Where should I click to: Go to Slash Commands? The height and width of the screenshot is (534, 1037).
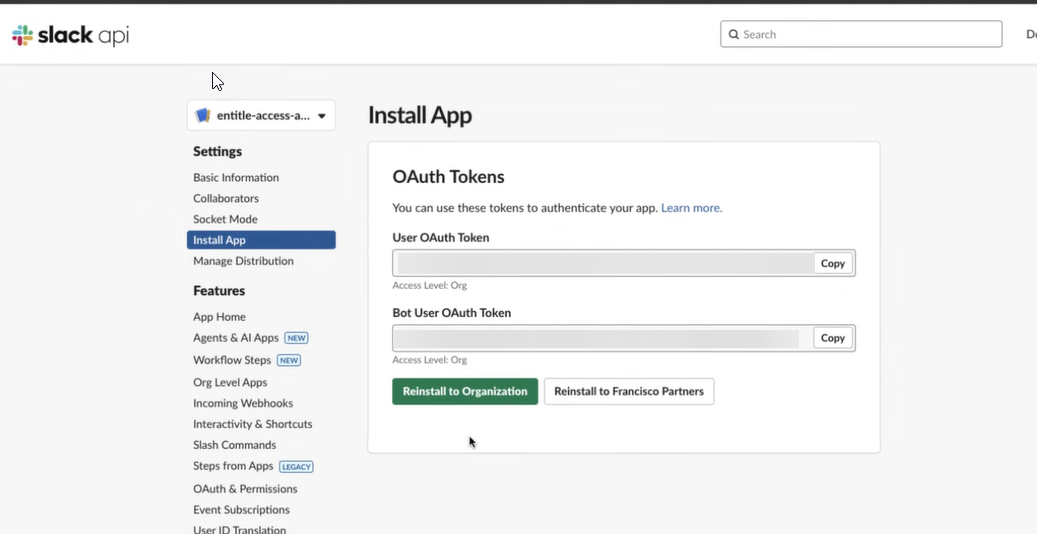(x=235, y=445)
